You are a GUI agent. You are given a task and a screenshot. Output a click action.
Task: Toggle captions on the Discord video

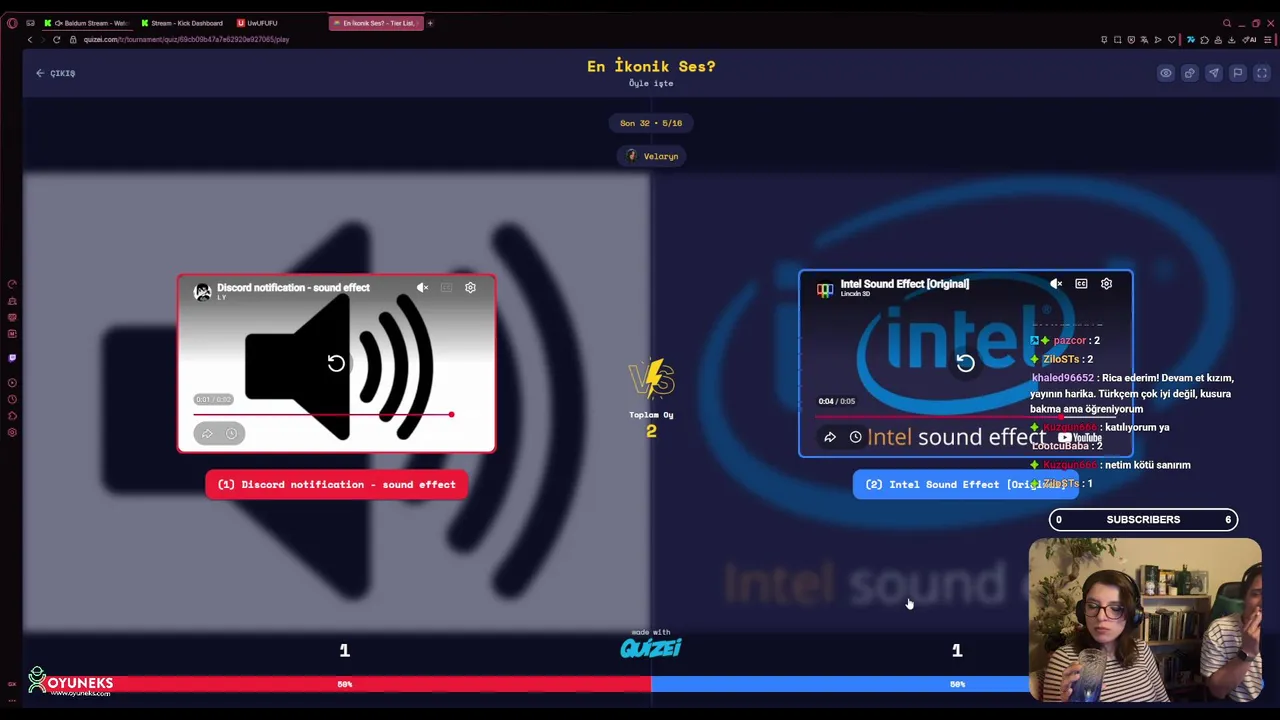pos(446,288)
